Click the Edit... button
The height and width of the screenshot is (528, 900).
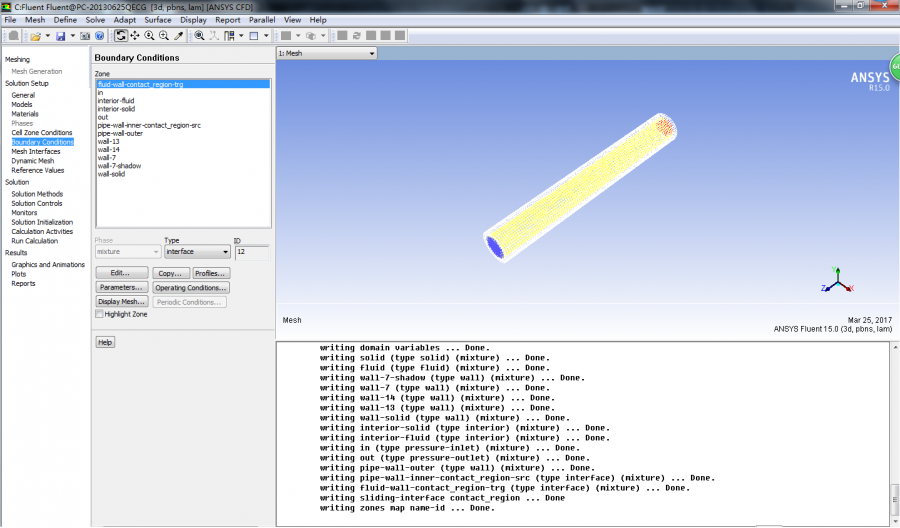coord(122,273)
